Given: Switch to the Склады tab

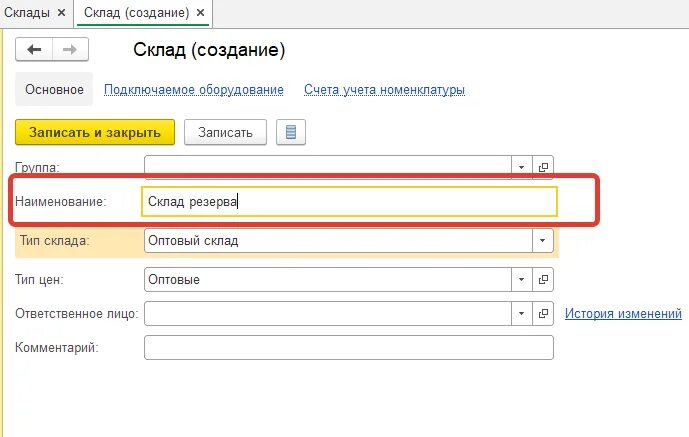Looking at the screenshot, I should (27, 13).
